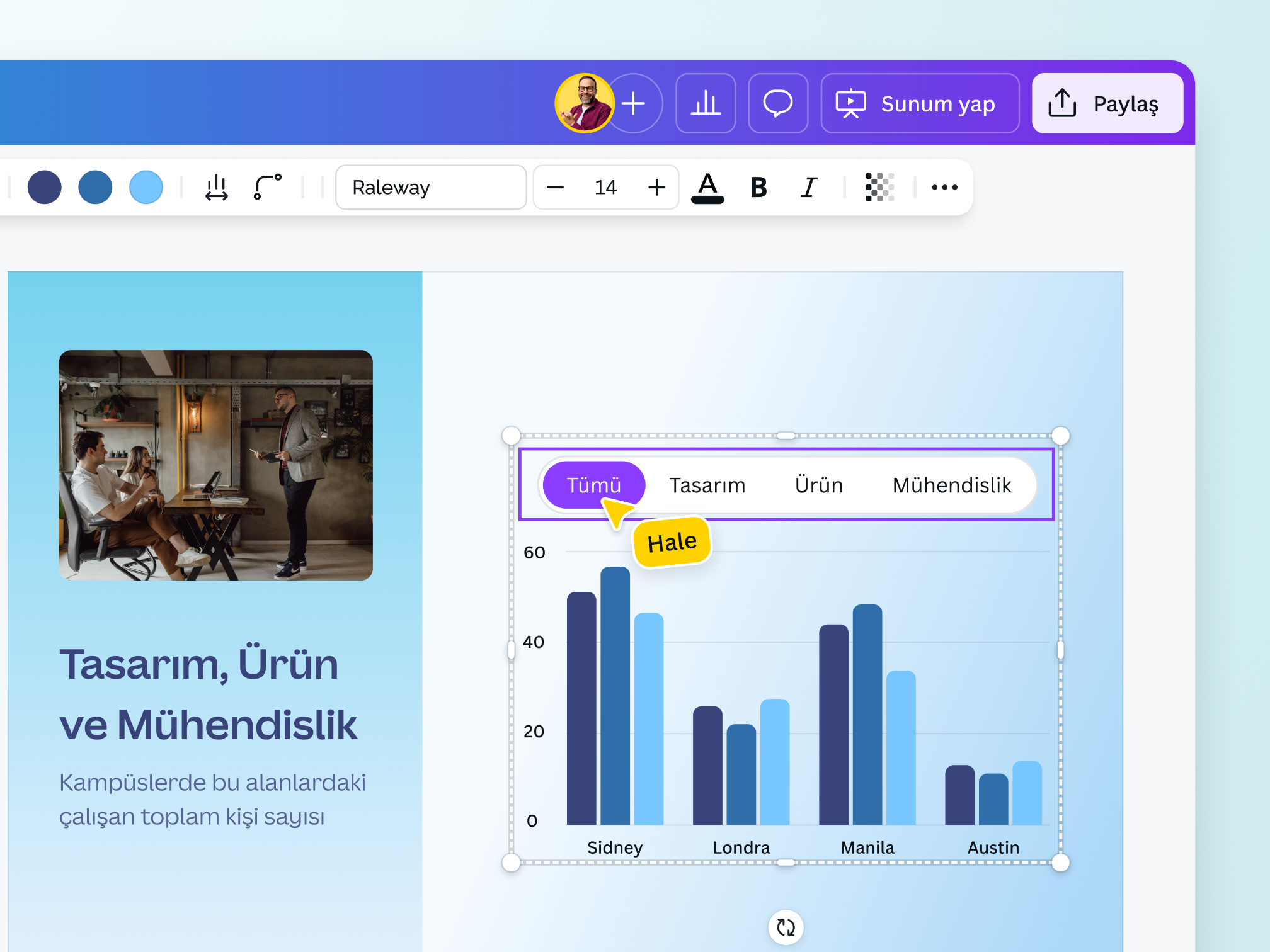Viewport: 1270px width, 952px height.
Task: Click the Manila axis label
Action: click(867, 847)
